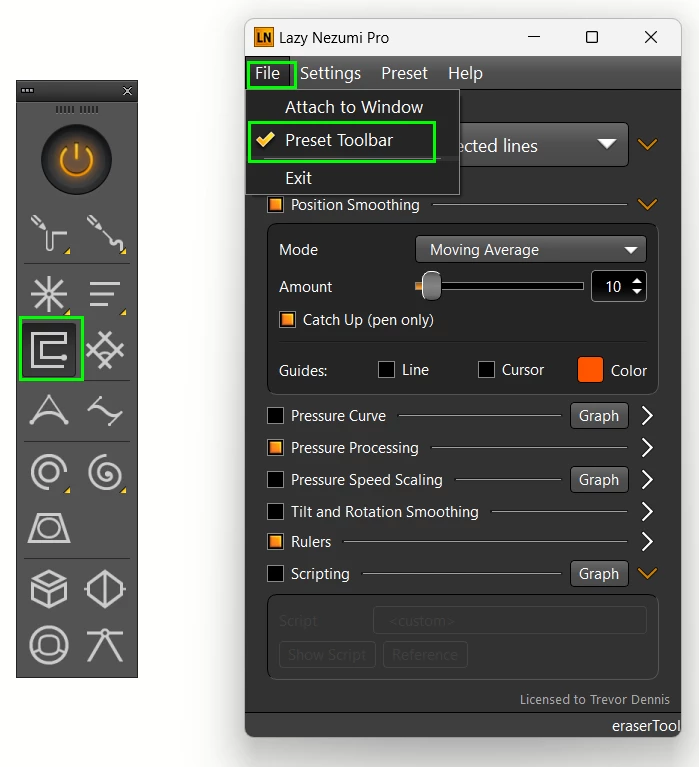Click the dimmed Reference button
This screenshot has width=699, height=767.
pyautogui.click(x=425, y=654)
